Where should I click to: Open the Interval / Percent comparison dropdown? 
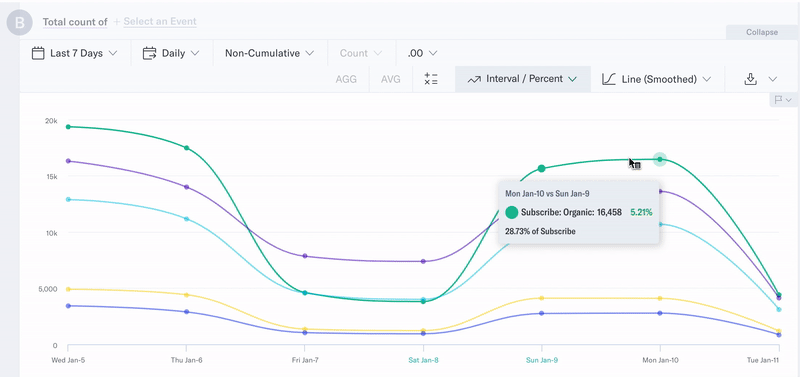522,79
